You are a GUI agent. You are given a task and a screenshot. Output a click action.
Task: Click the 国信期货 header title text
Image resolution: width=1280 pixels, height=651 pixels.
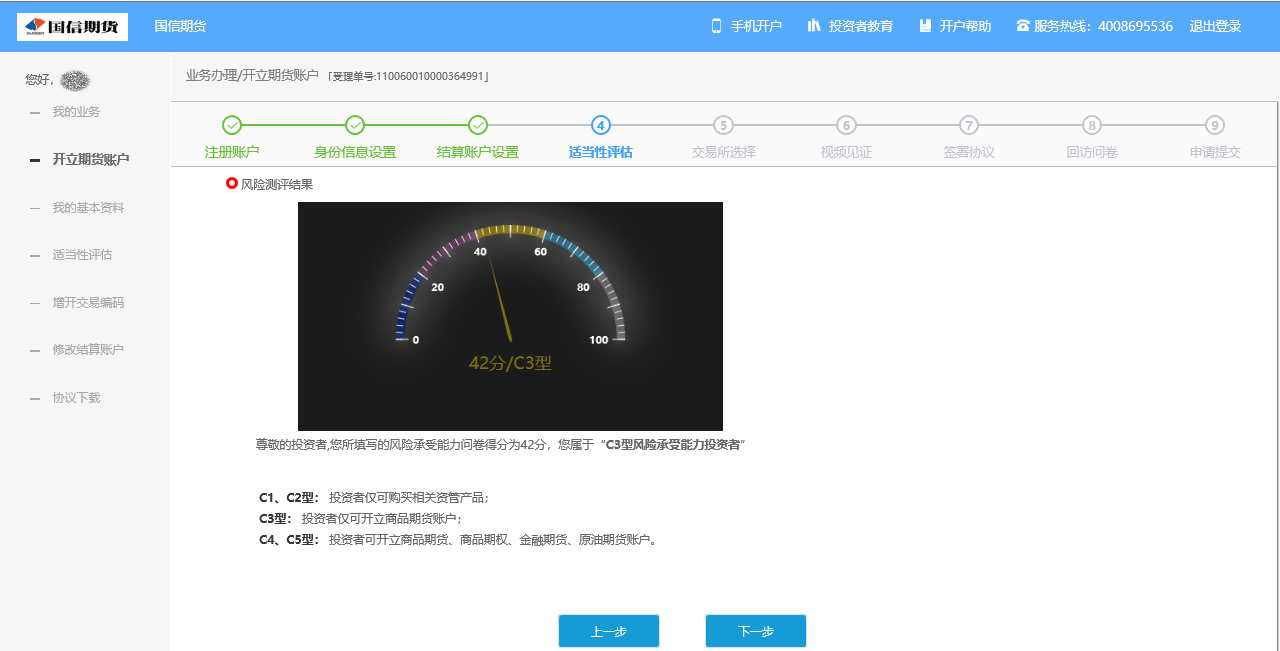pos(180,26)
